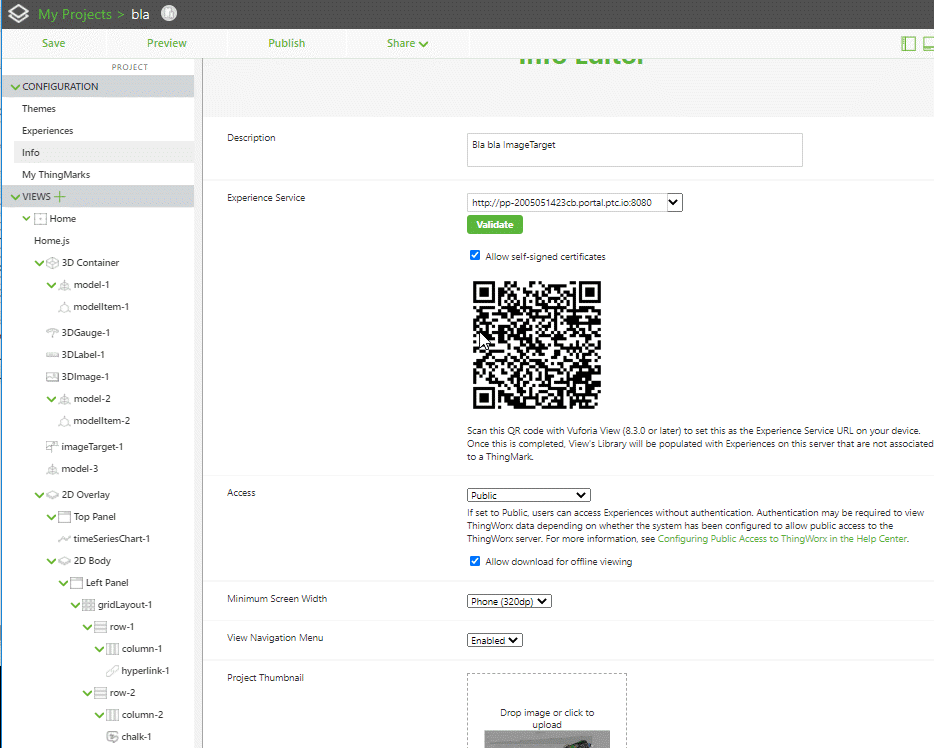Click the project info icon beside bla
Screen dimensions: 934x748
click(x=169, y=13)
